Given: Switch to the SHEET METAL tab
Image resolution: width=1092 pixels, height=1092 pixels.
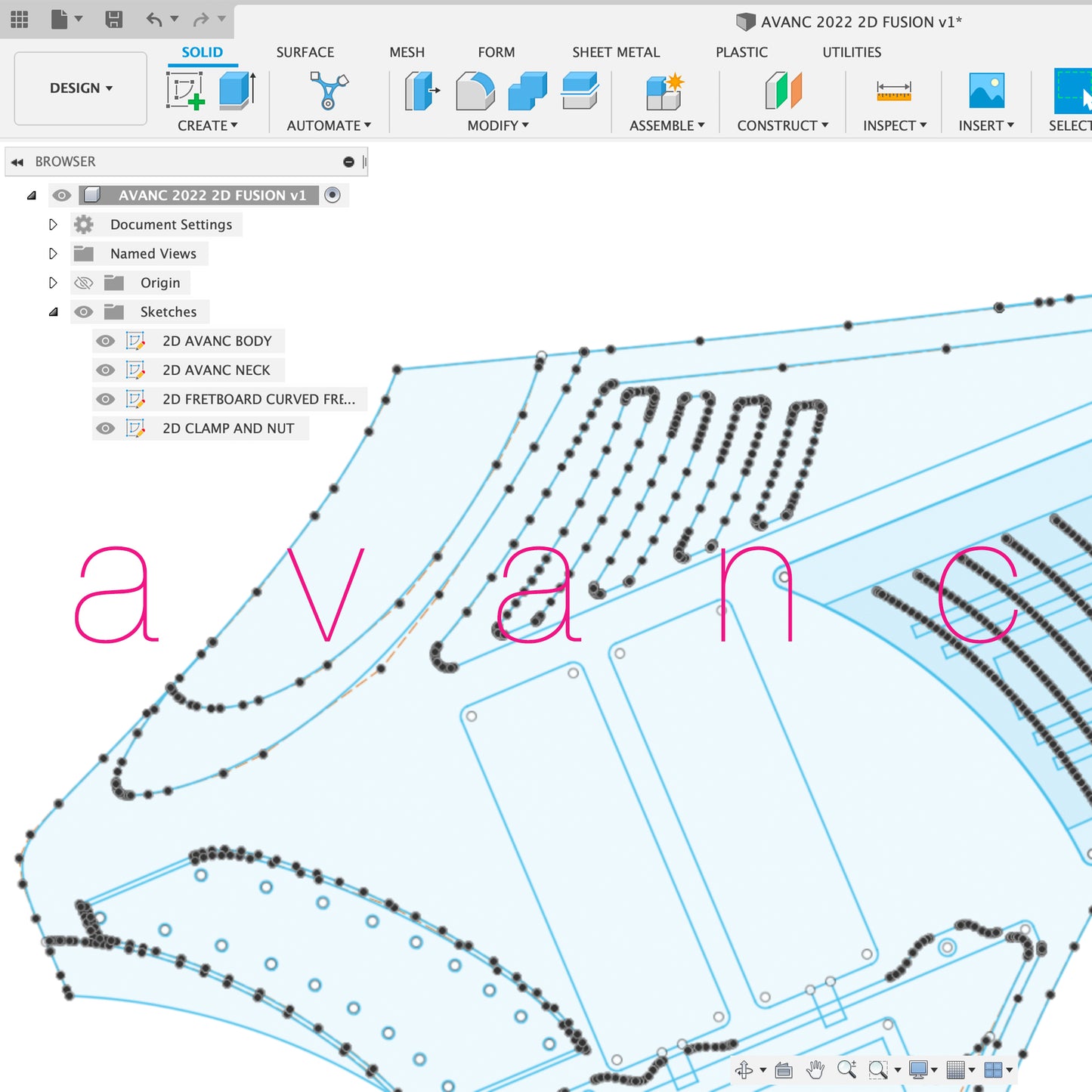Looking at the screenshot, I should [x=615, y=52].
